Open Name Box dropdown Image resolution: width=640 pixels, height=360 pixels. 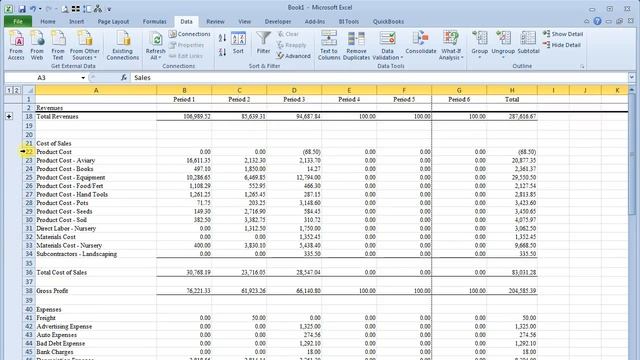83,78
